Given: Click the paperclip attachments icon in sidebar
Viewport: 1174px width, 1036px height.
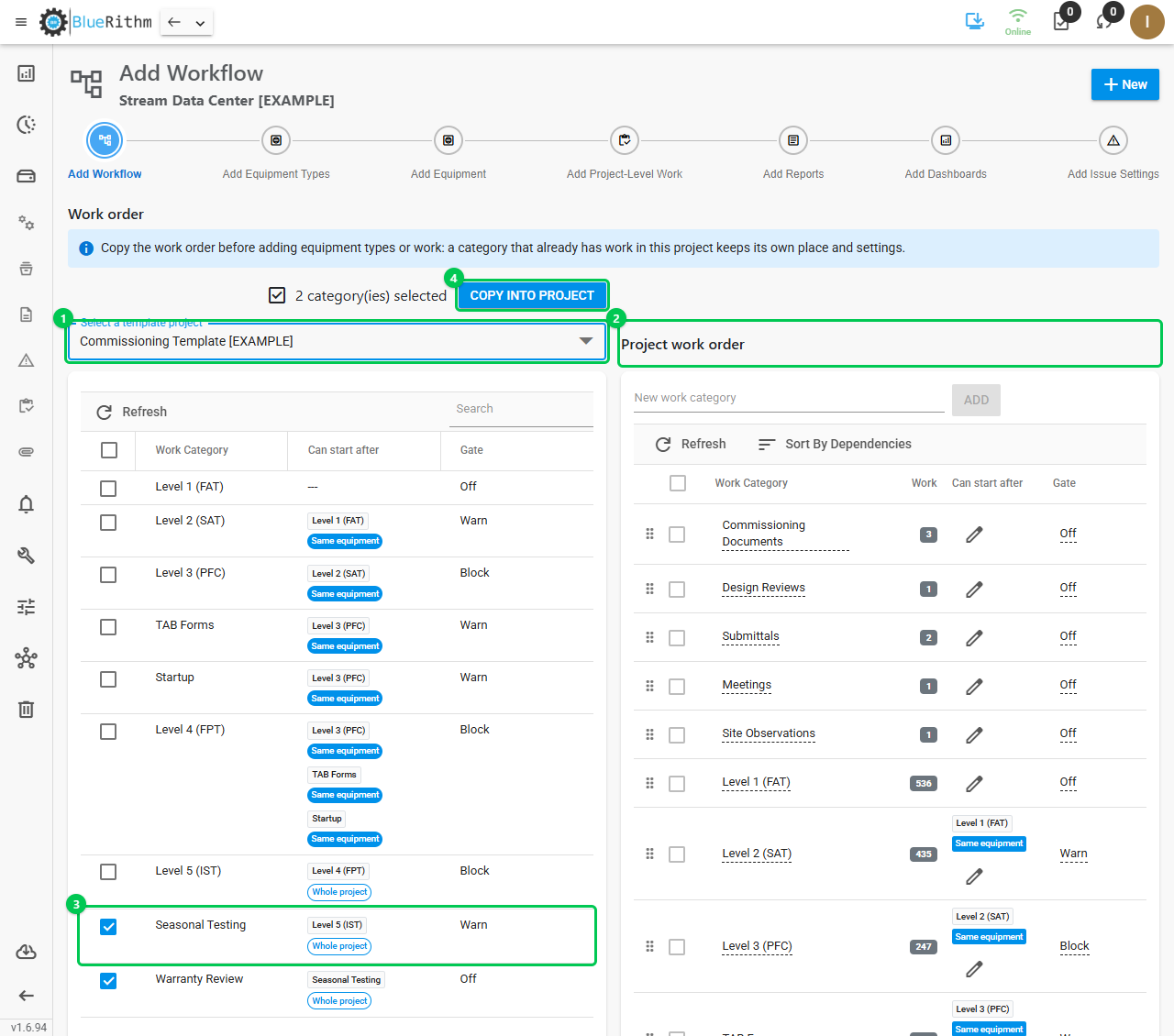Looking at the screenshot, I should click(x=26, y=452).
